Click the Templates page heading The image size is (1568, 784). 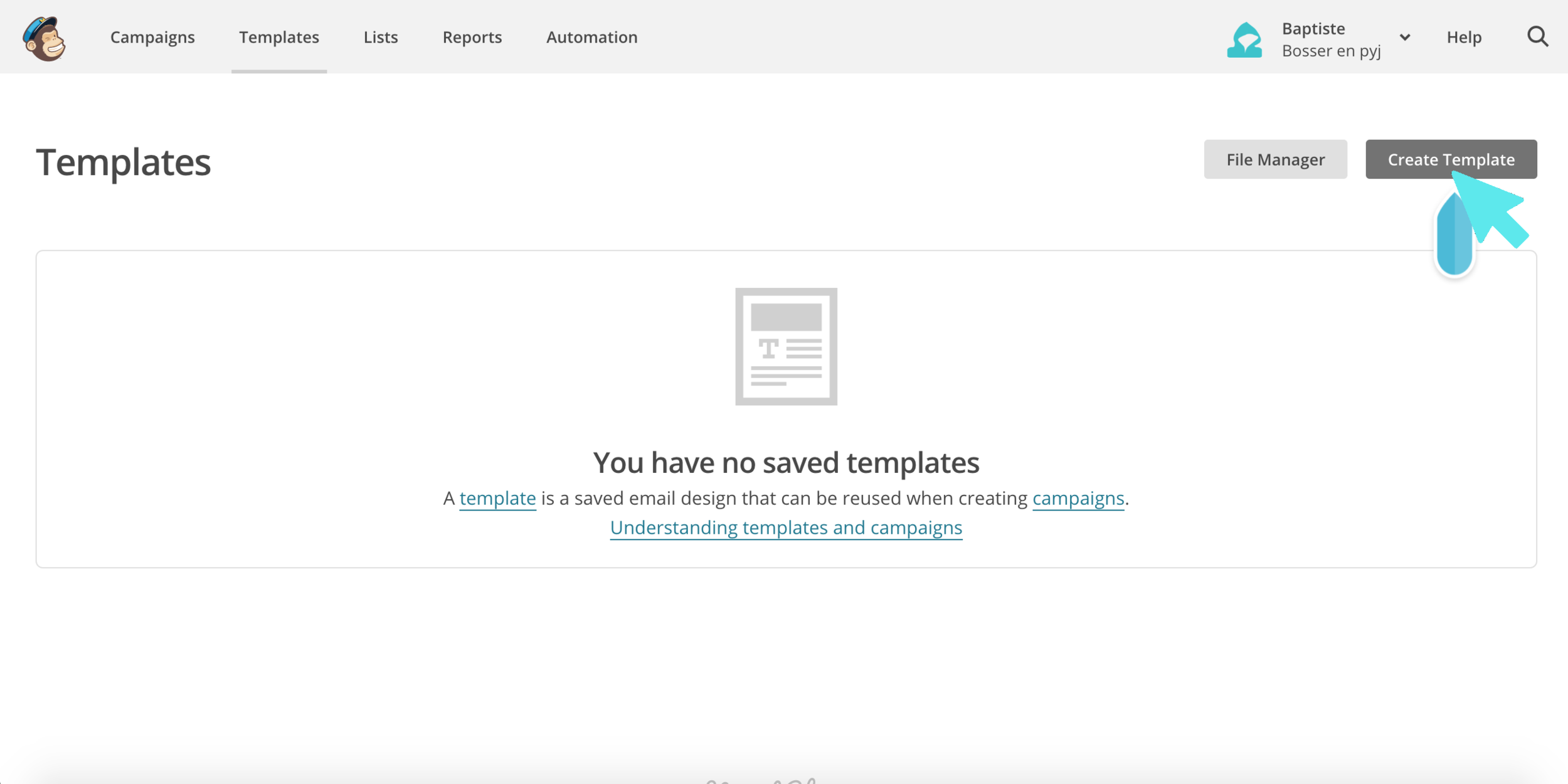point(124,162)
